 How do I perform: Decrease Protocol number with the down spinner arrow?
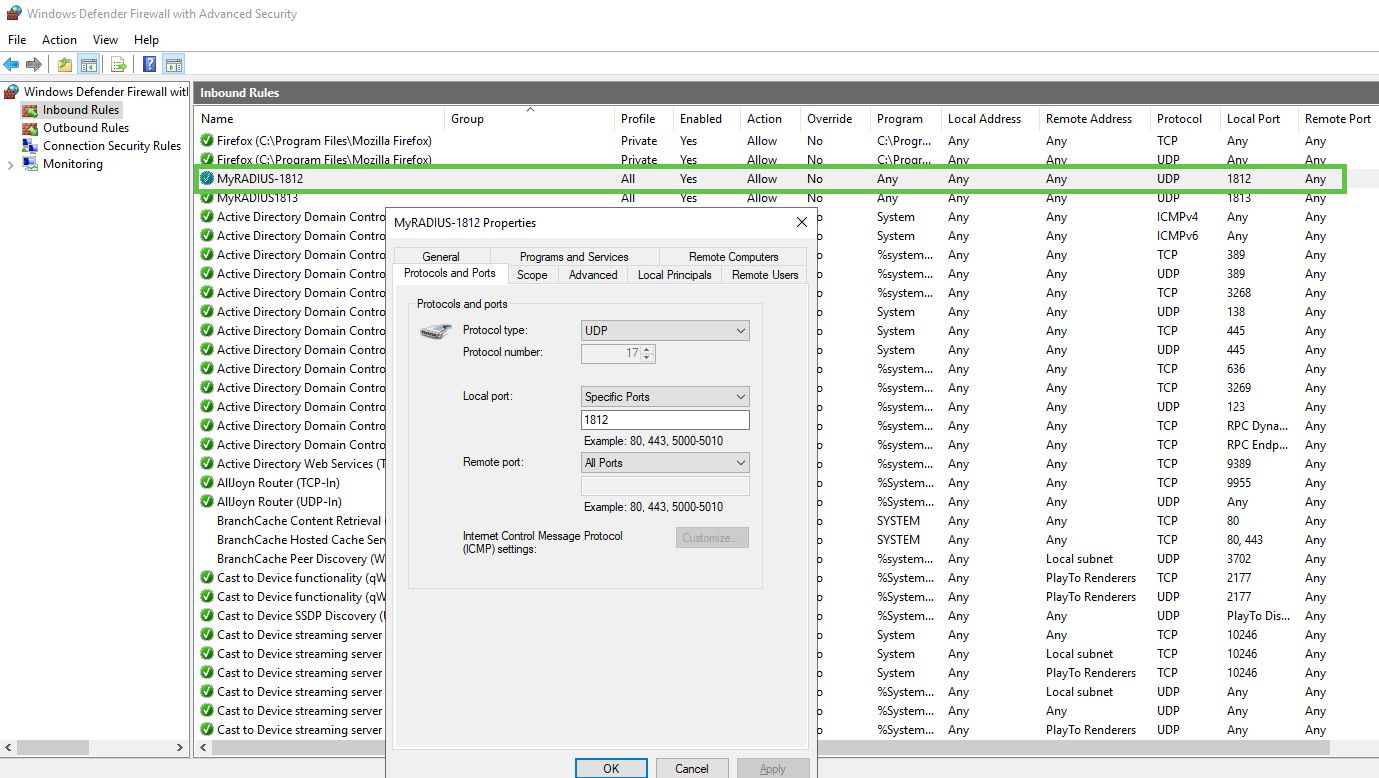[648, 358]
